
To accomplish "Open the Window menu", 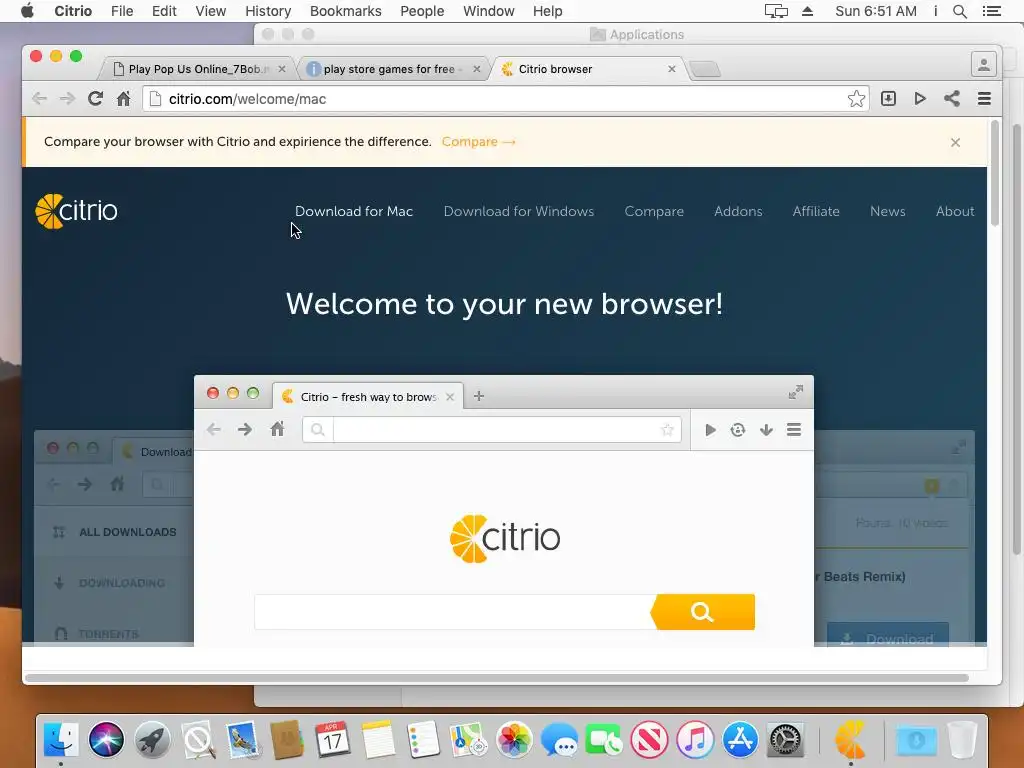I will point(488,11).
